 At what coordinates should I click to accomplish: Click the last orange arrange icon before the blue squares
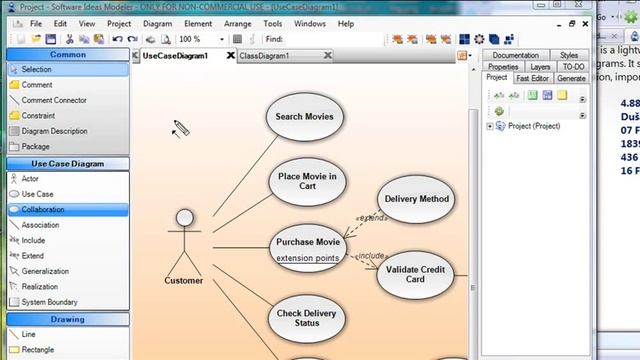point(446,39)
